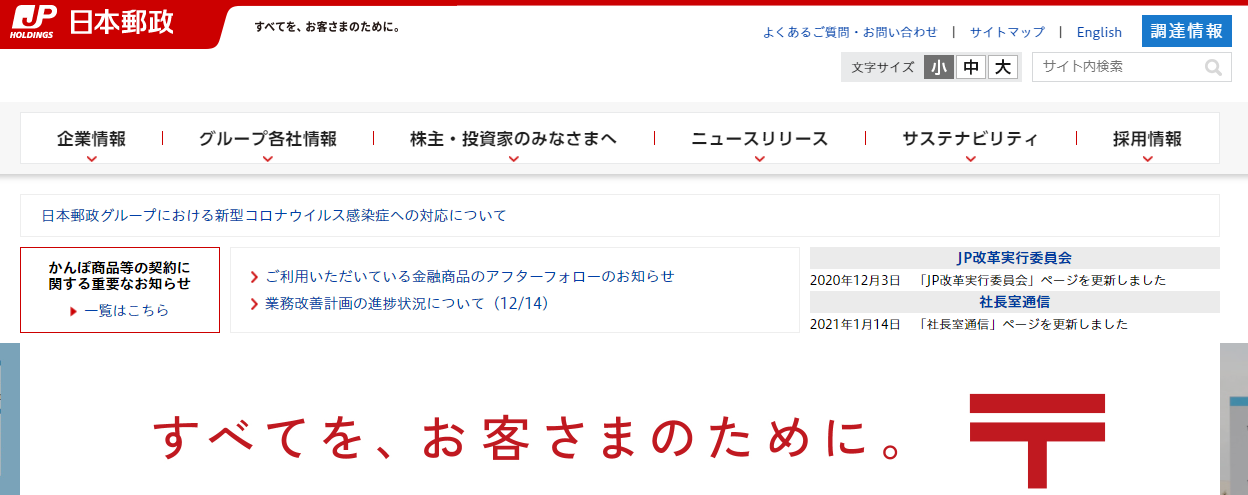Viewport: 1248px width, 495px height.
Task: Expand the 企業情報 menu chevron
Action: [x=92, y=158]
